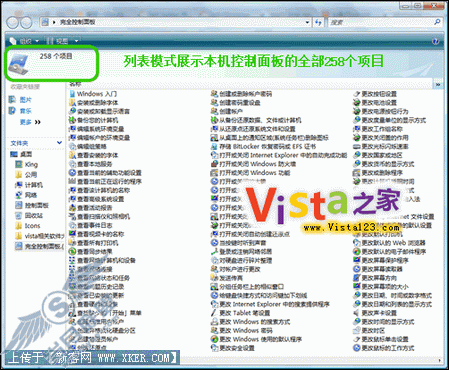Click the Forward navigation button
Image resolution: width=449 pixels, height=370 pixels.
[x=26, y=22]
